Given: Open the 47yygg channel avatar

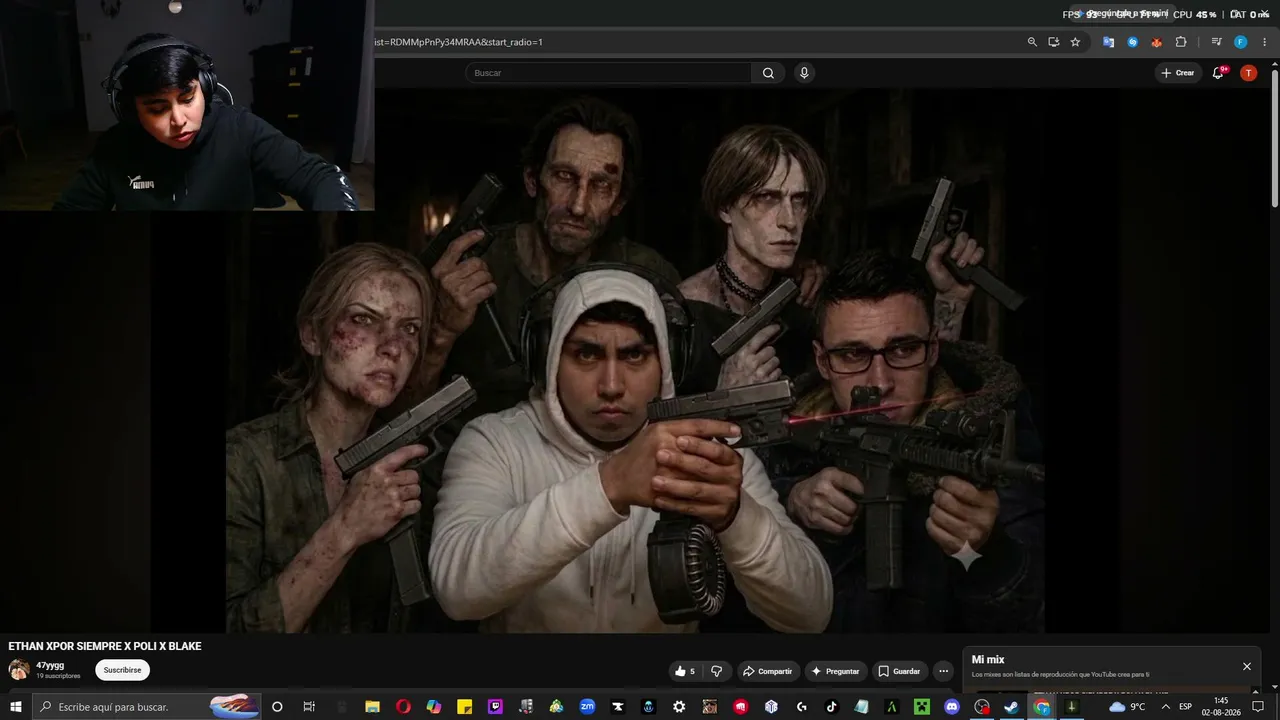Looking at the screenshot, I should [x=19, y=670].
